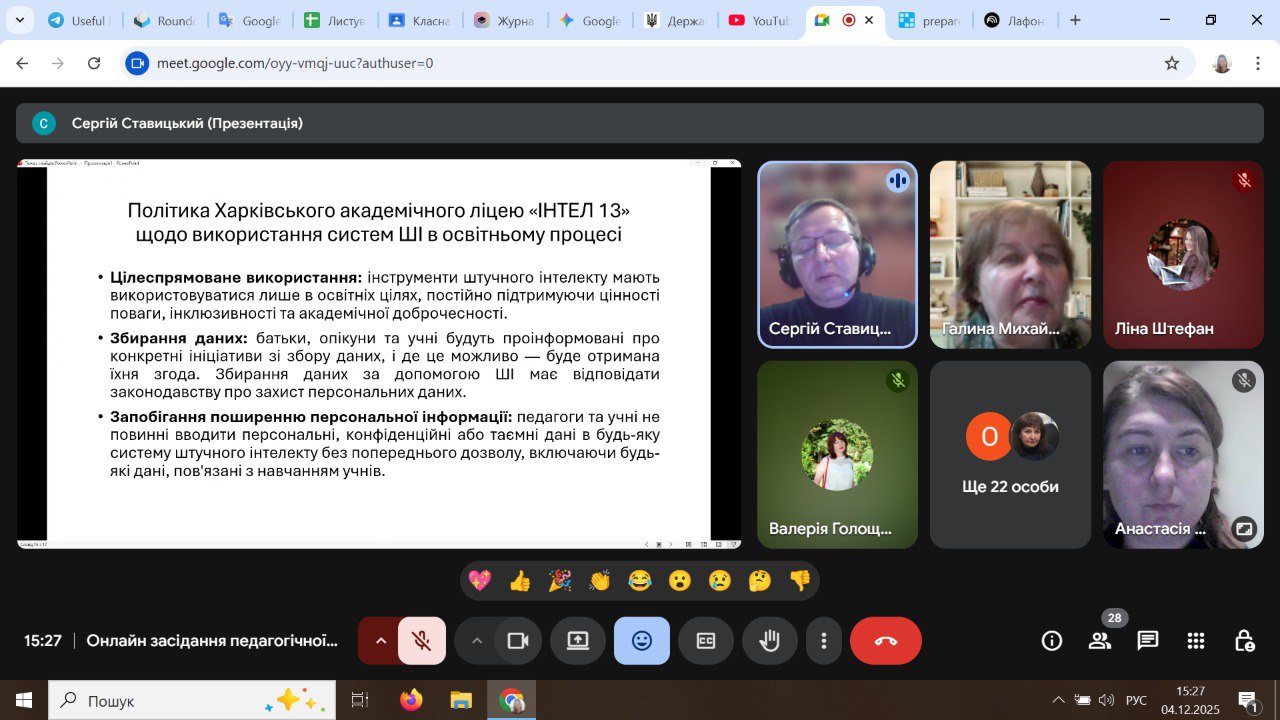Screen dimensions: 1280x720
Task: Turn on closed captions
Action: pos(706,641)
